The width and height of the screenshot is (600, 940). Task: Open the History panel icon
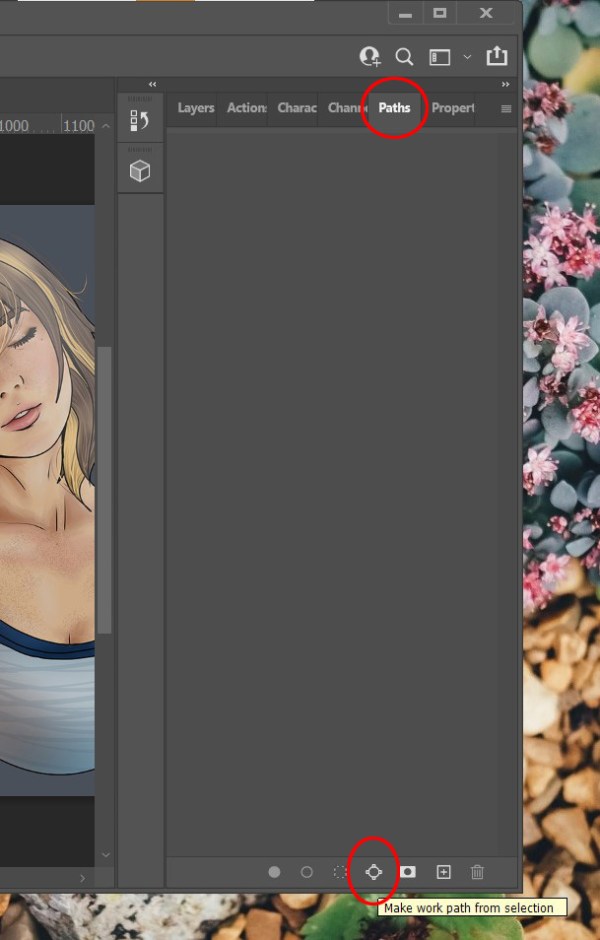140,120
